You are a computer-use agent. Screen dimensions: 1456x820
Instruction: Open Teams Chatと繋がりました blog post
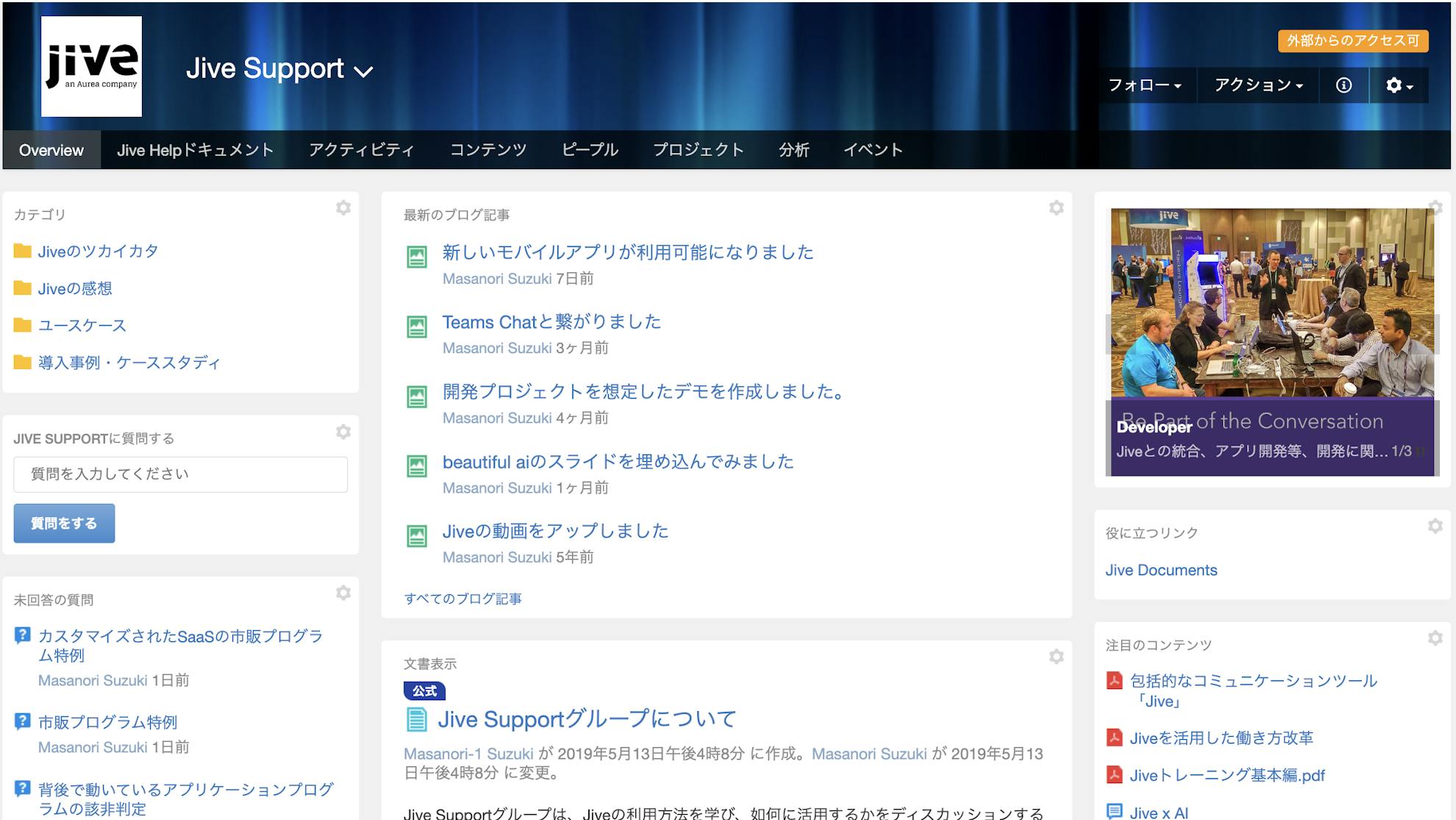552,322
